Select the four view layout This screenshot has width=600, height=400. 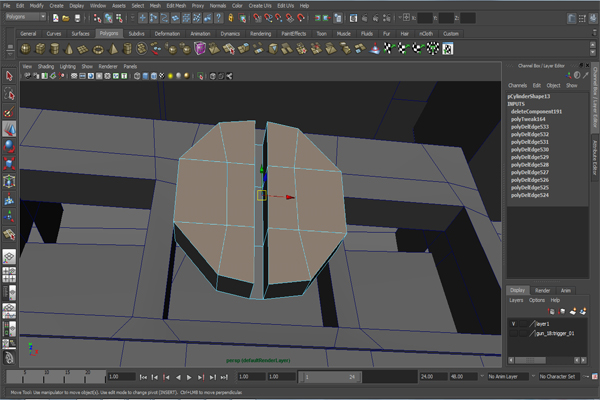pos(9,274)
